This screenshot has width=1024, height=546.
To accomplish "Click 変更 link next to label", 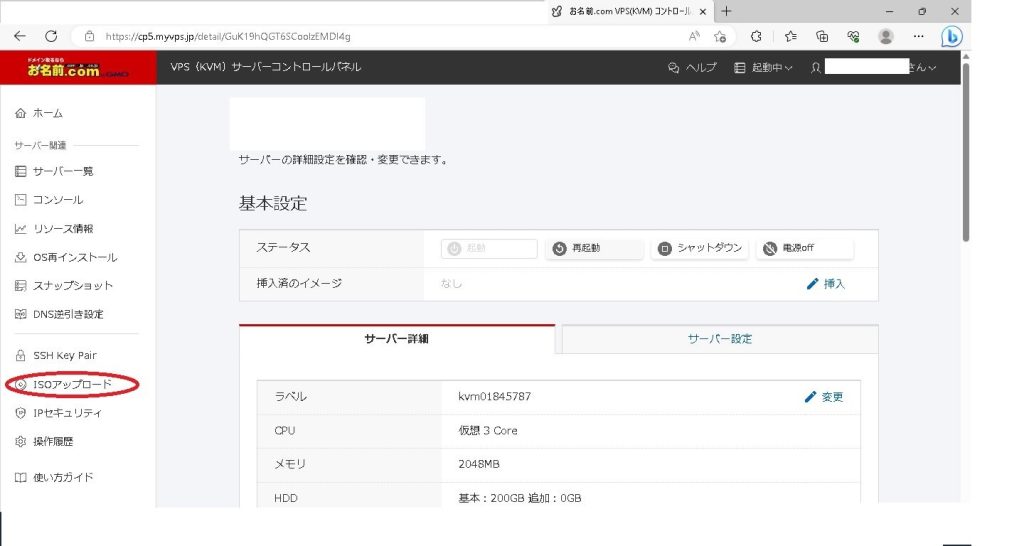I will (824, 397).
